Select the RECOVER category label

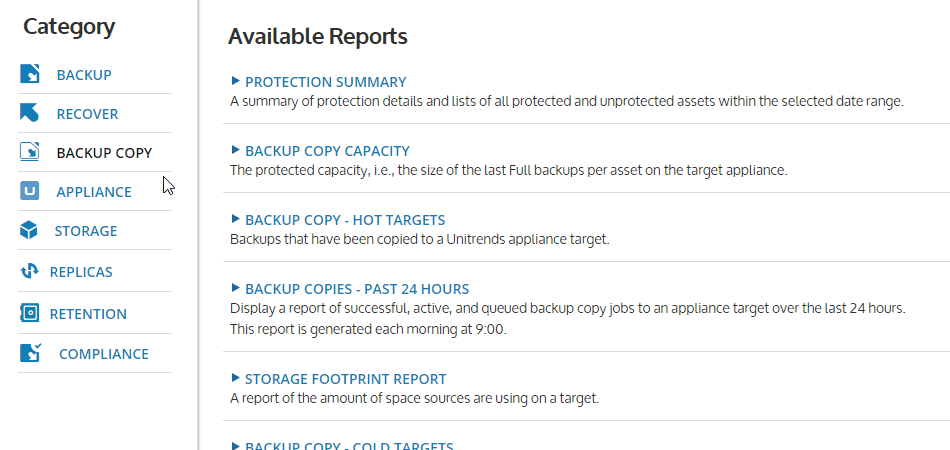[x=87, y=114]
